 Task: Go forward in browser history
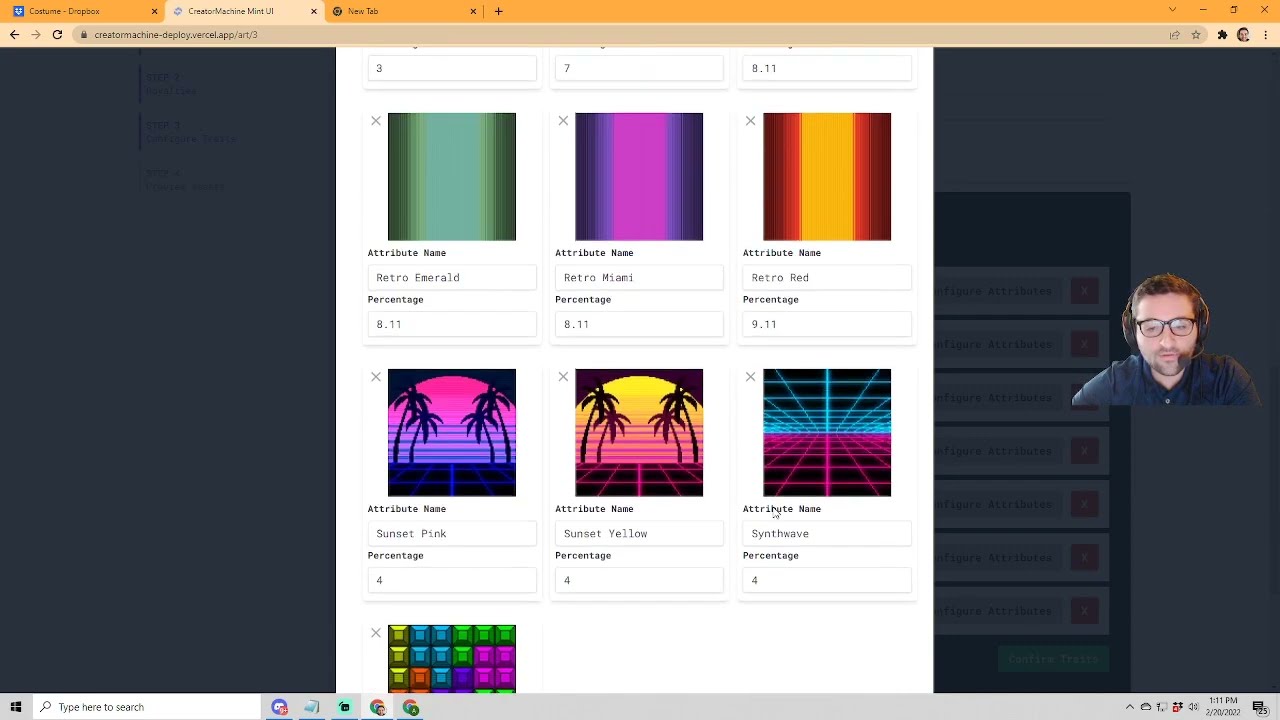tap(36, 35)
